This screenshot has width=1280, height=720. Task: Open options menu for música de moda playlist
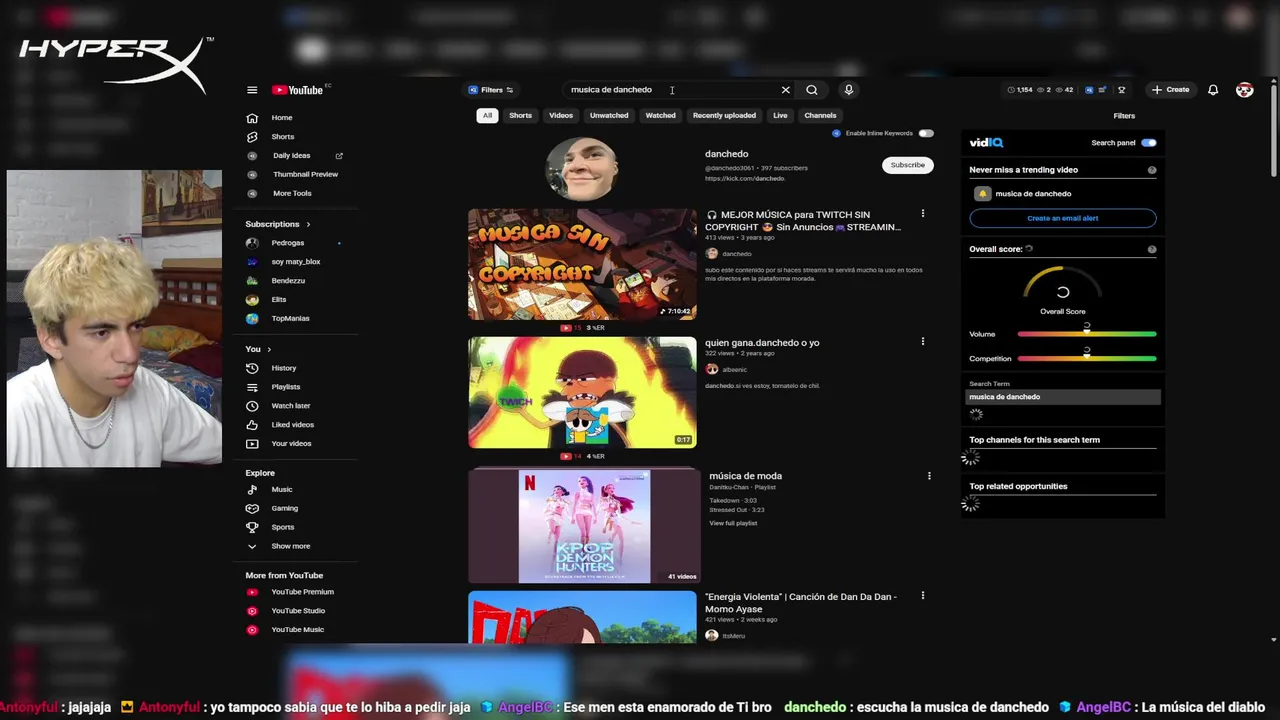(929, 476)
